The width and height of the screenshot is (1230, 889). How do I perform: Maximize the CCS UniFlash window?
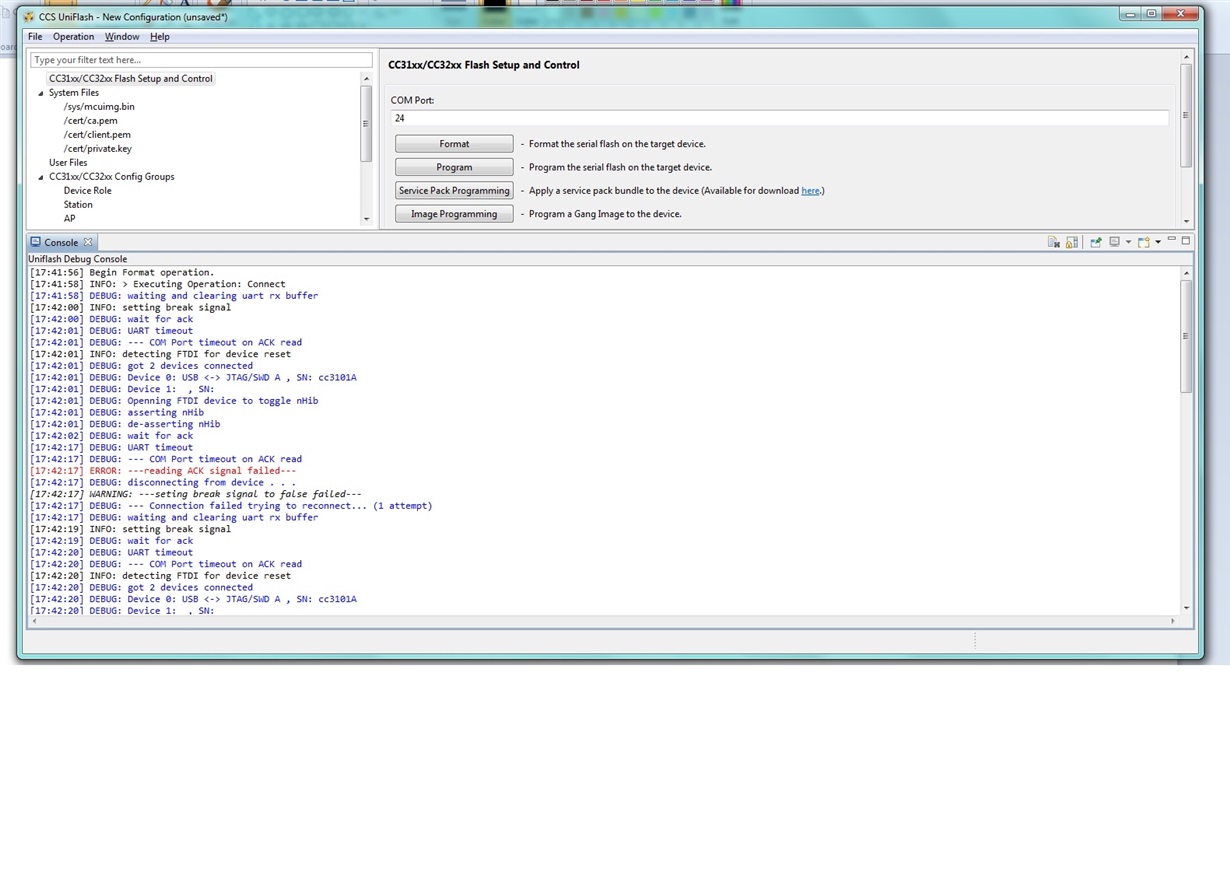pyautogui.click(x=1152, y=14)
